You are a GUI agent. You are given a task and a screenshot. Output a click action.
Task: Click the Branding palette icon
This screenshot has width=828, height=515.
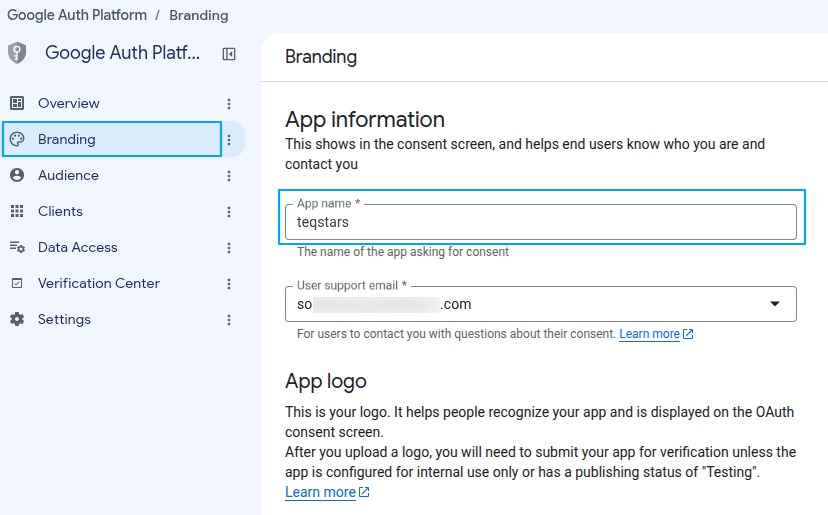pyautogui.click(x=17, y=139)
